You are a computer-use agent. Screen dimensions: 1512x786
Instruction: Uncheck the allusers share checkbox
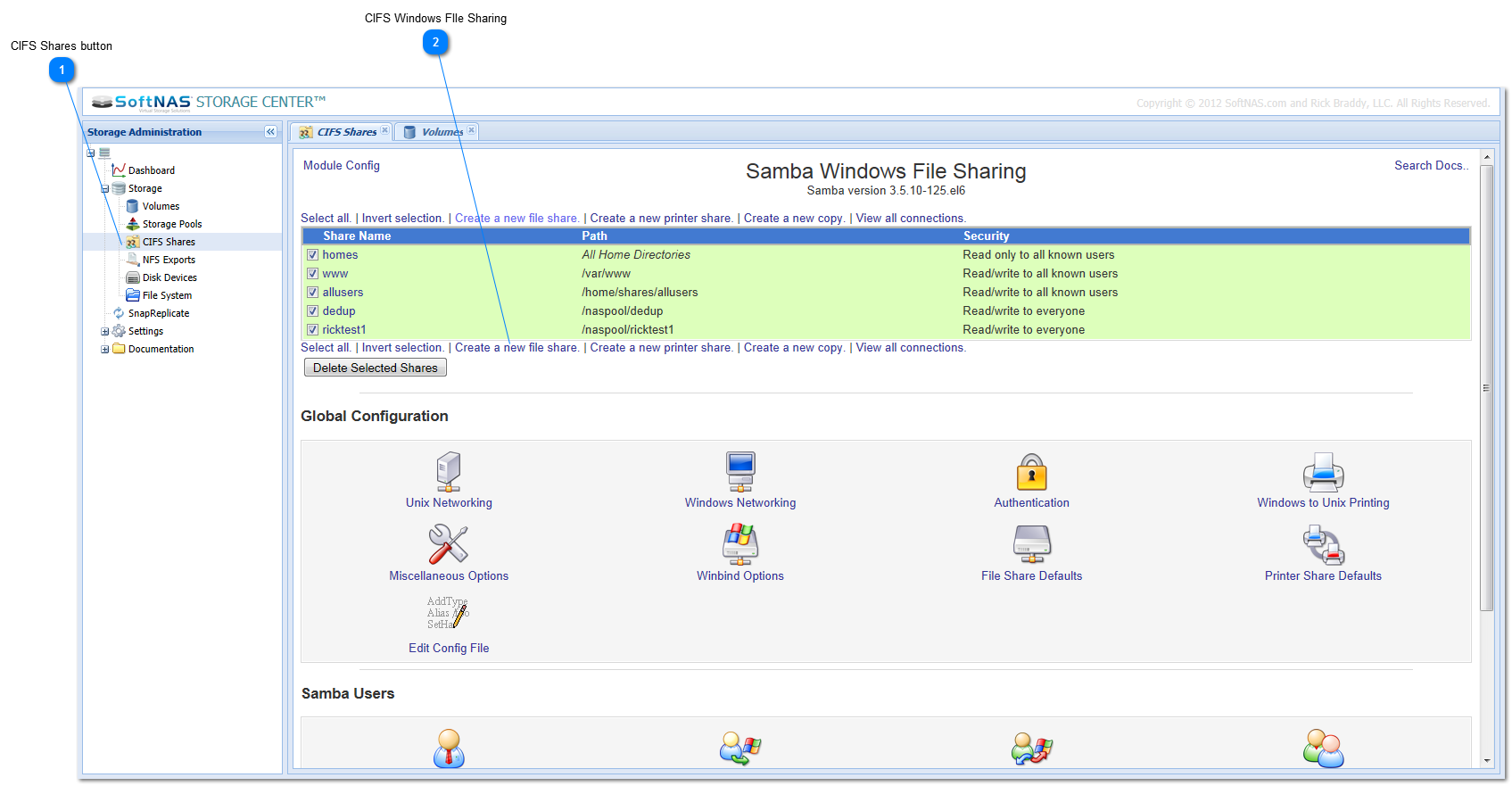(x=313, y=293)
